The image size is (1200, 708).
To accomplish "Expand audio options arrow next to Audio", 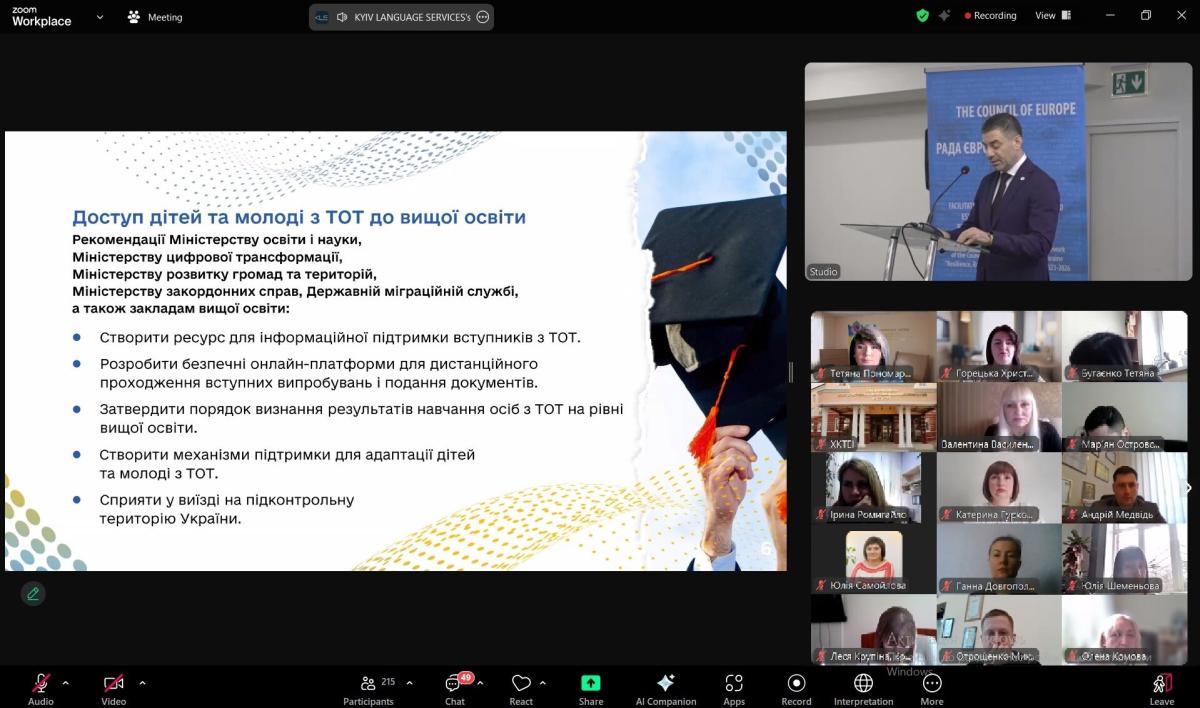I will (66, 683).
